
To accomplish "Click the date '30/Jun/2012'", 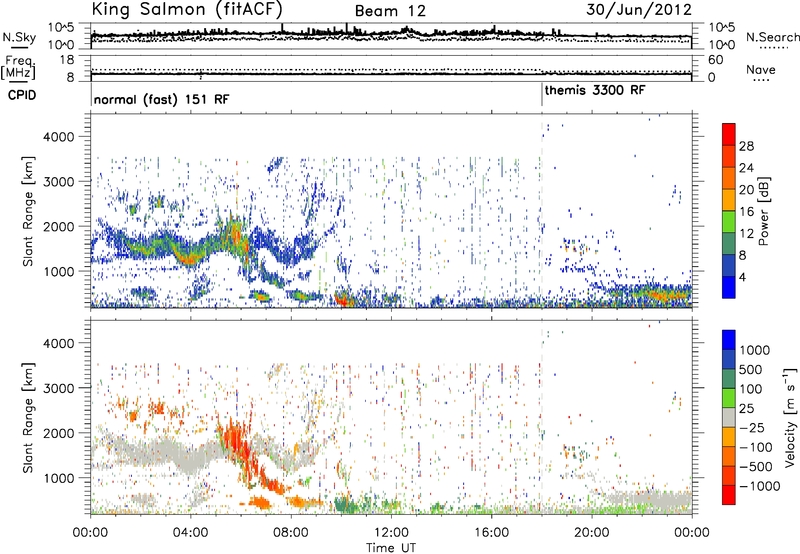I will [639, 10].
